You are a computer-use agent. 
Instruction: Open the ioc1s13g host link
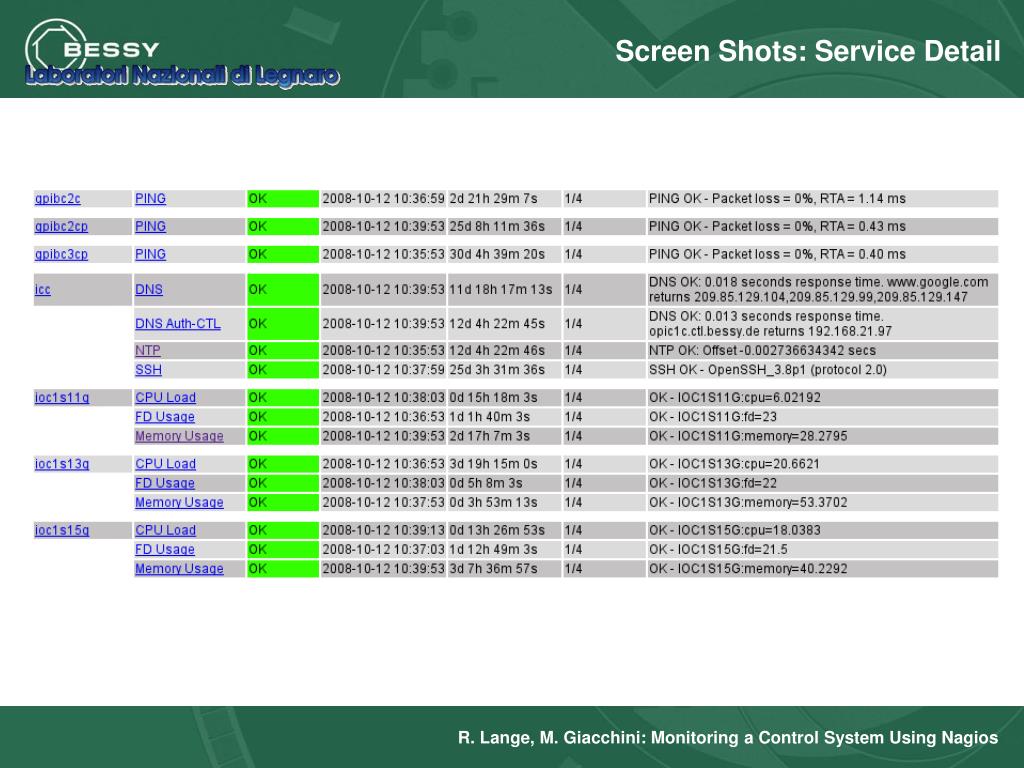[x=62, y=464]
